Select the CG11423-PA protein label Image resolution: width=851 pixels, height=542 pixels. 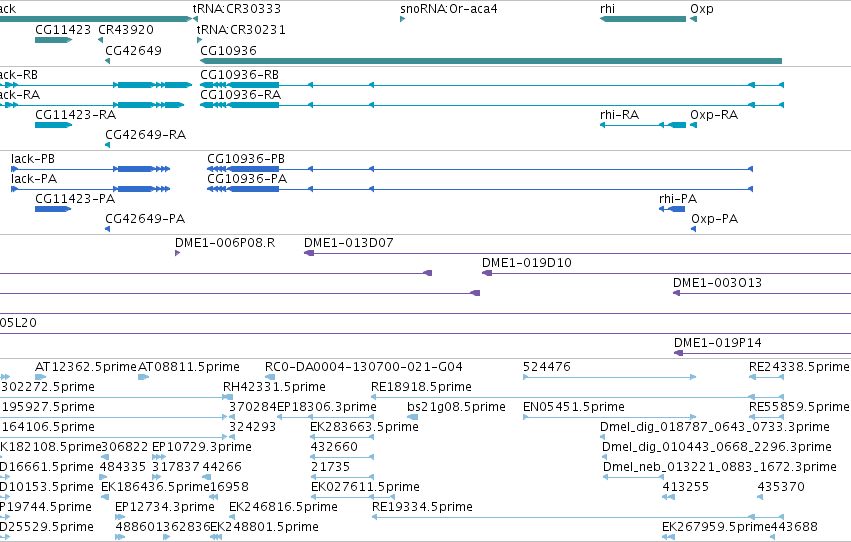75,199
